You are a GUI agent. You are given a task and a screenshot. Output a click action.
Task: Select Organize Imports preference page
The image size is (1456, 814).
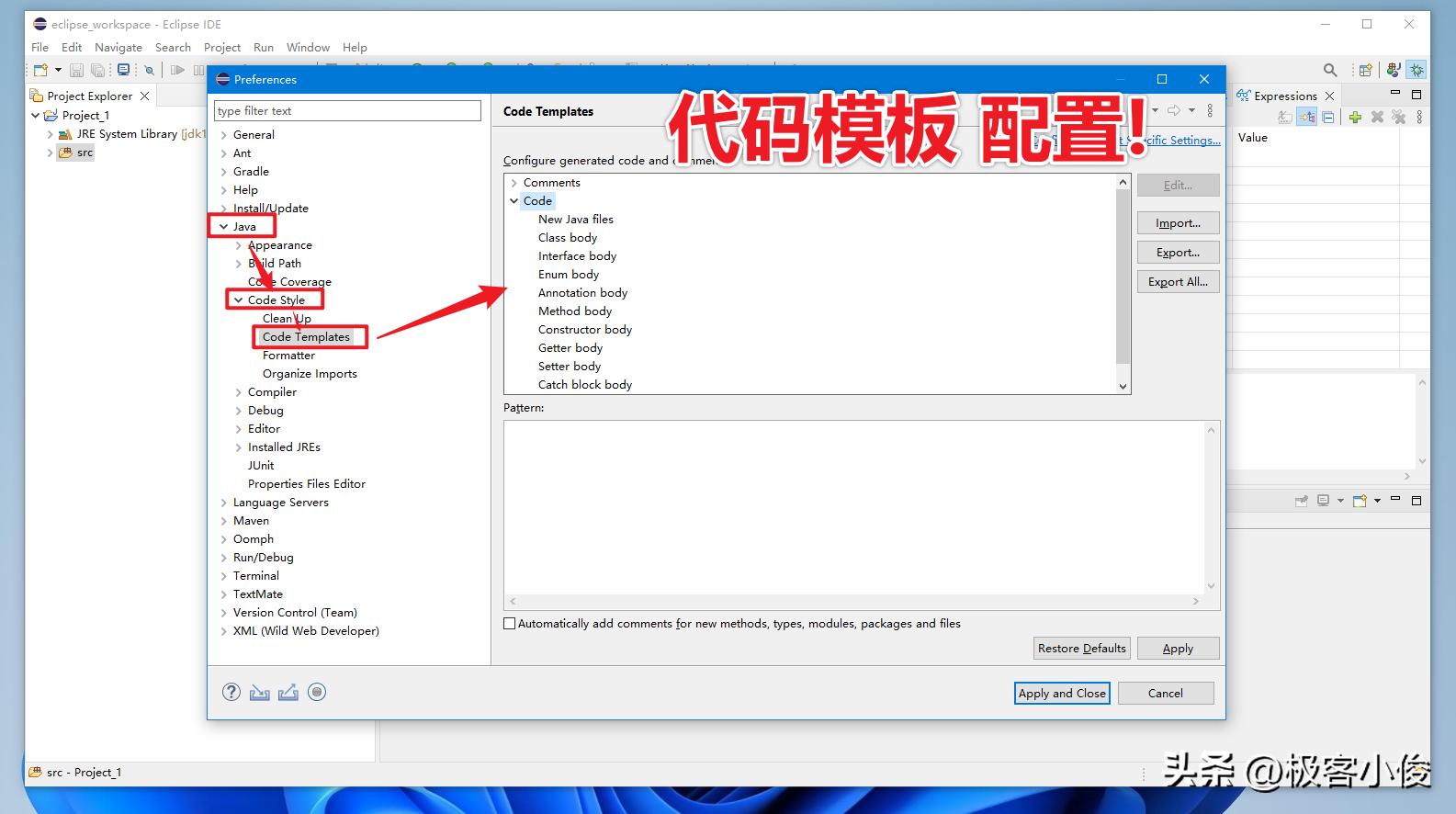310,373
